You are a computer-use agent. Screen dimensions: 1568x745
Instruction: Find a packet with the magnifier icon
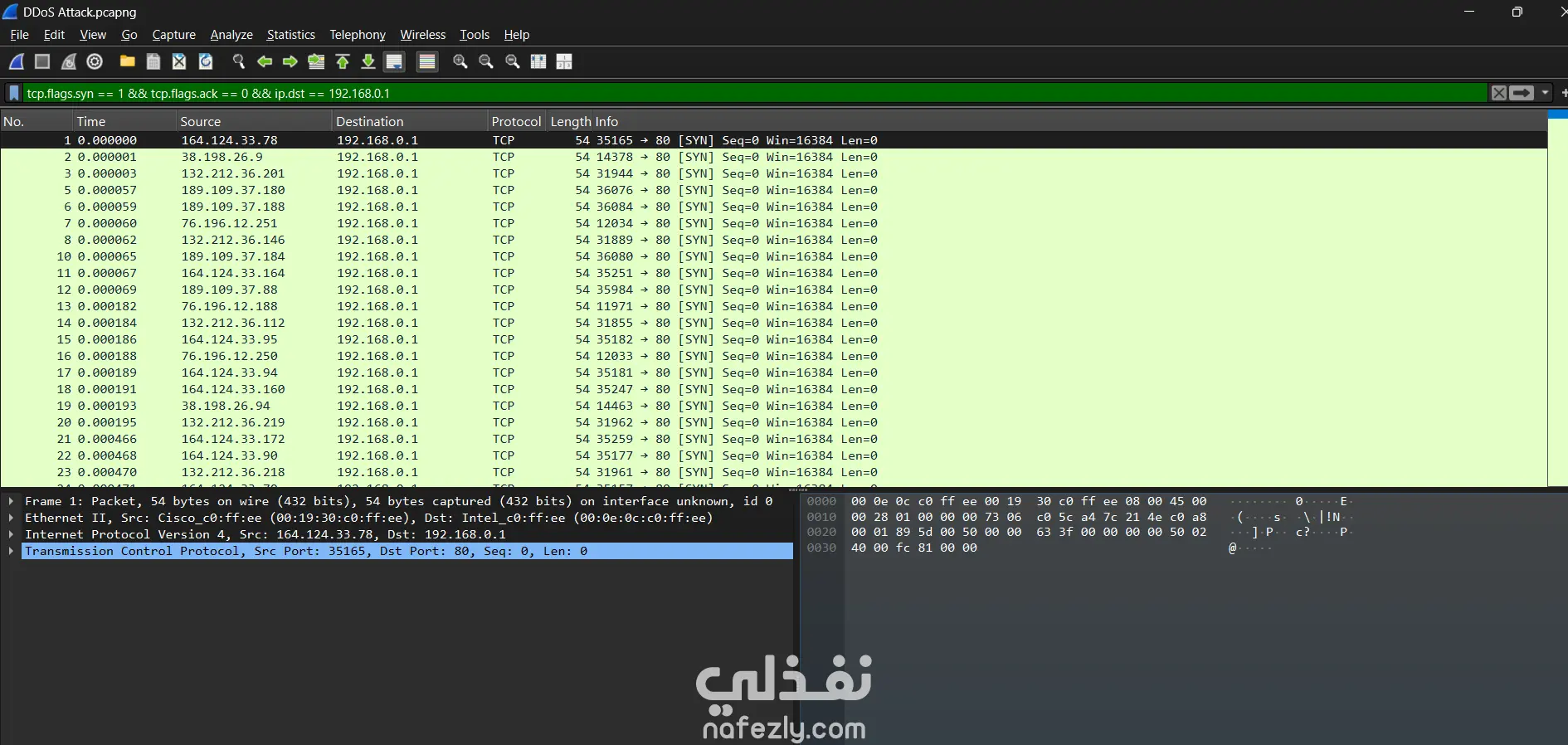pos(239,61)
